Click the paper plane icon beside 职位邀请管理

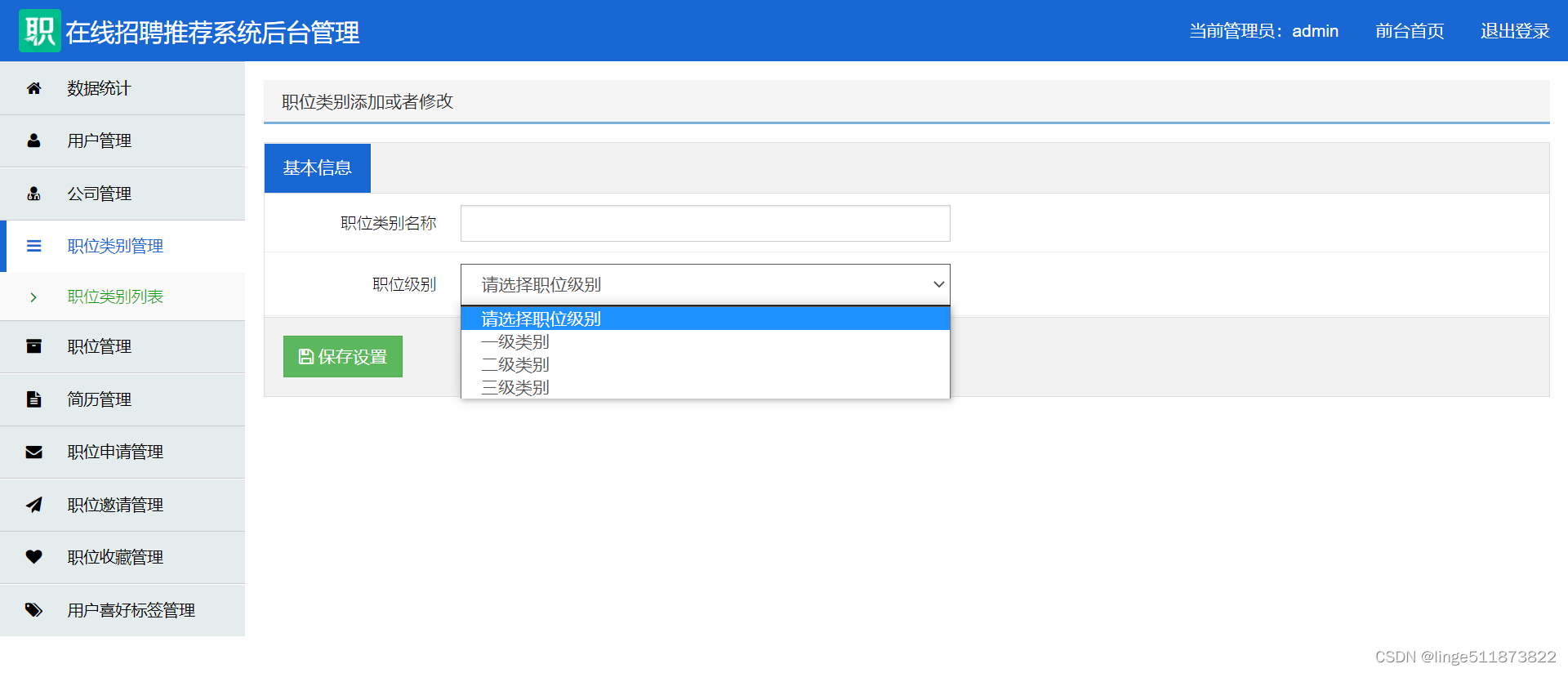[33, 505]
